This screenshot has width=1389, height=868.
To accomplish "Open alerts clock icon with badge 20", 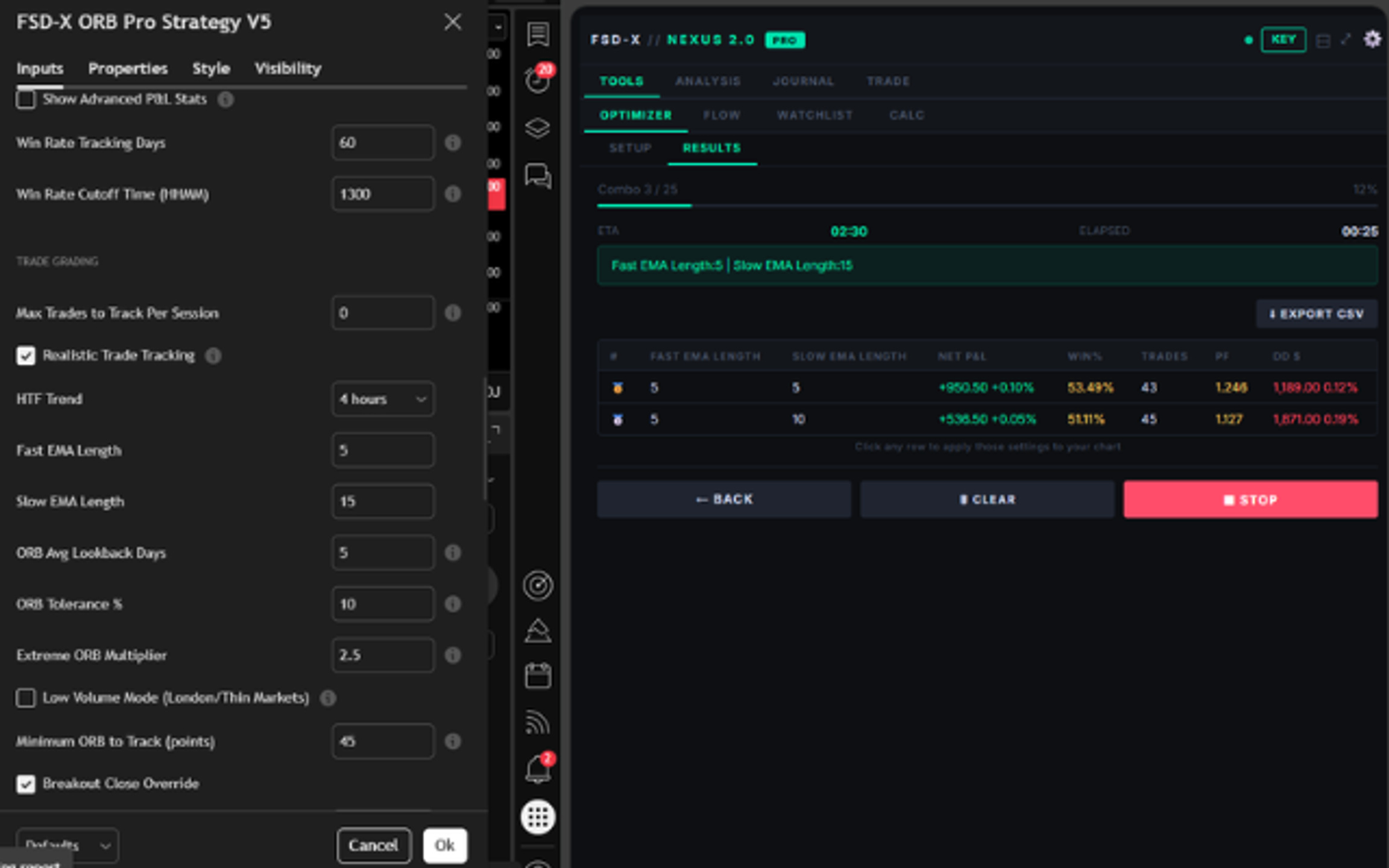I will (538, 80).
